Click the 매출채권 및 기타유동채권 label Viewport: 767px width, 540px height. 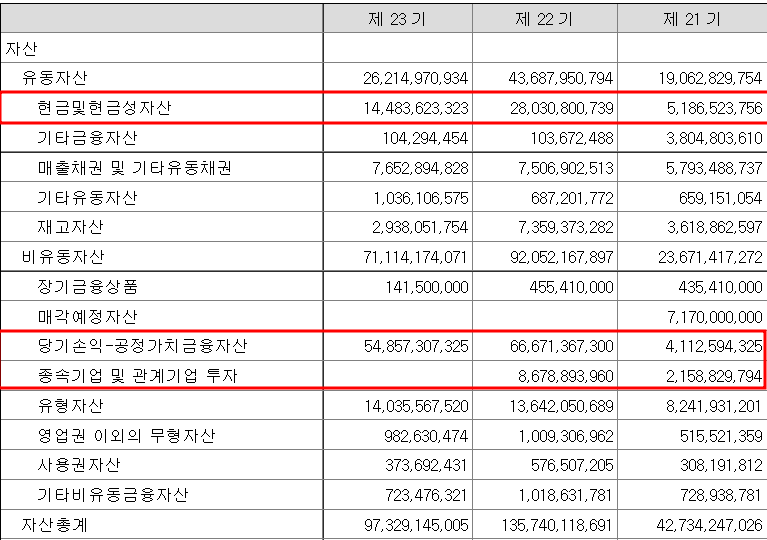[135, 168]
